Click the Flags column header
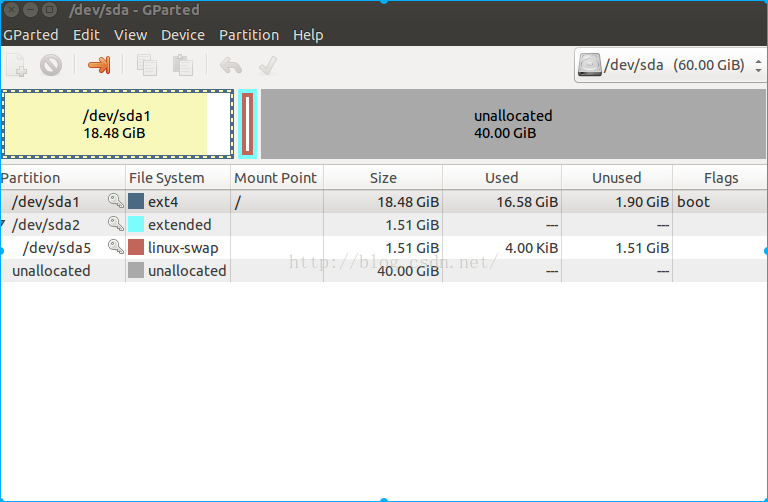 (x=720, y=178)
